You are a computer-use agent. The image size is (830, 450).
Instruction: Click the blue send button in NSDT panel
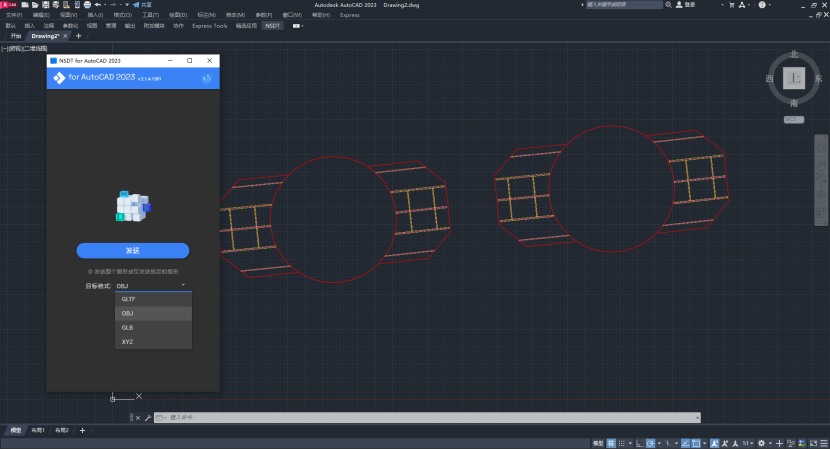pos(133,250)
